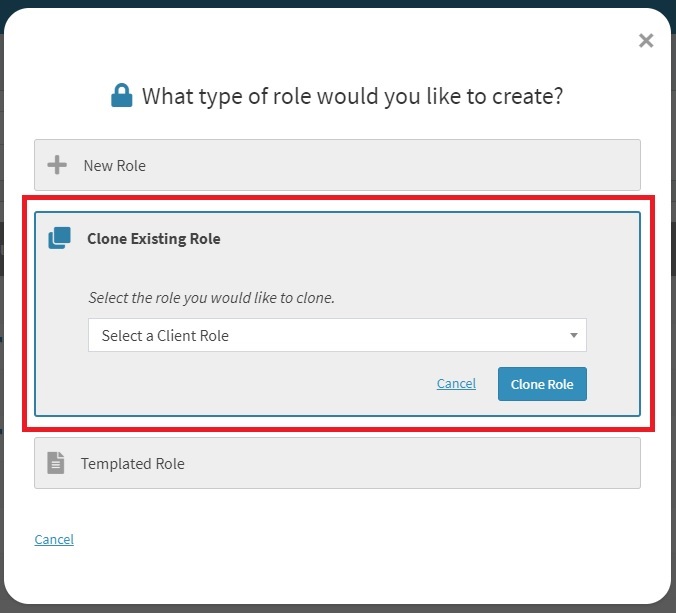Viewport: 676px width, 613px height.
Task: Click the plus icon for New Role
Action: click(x=58, y=165)
